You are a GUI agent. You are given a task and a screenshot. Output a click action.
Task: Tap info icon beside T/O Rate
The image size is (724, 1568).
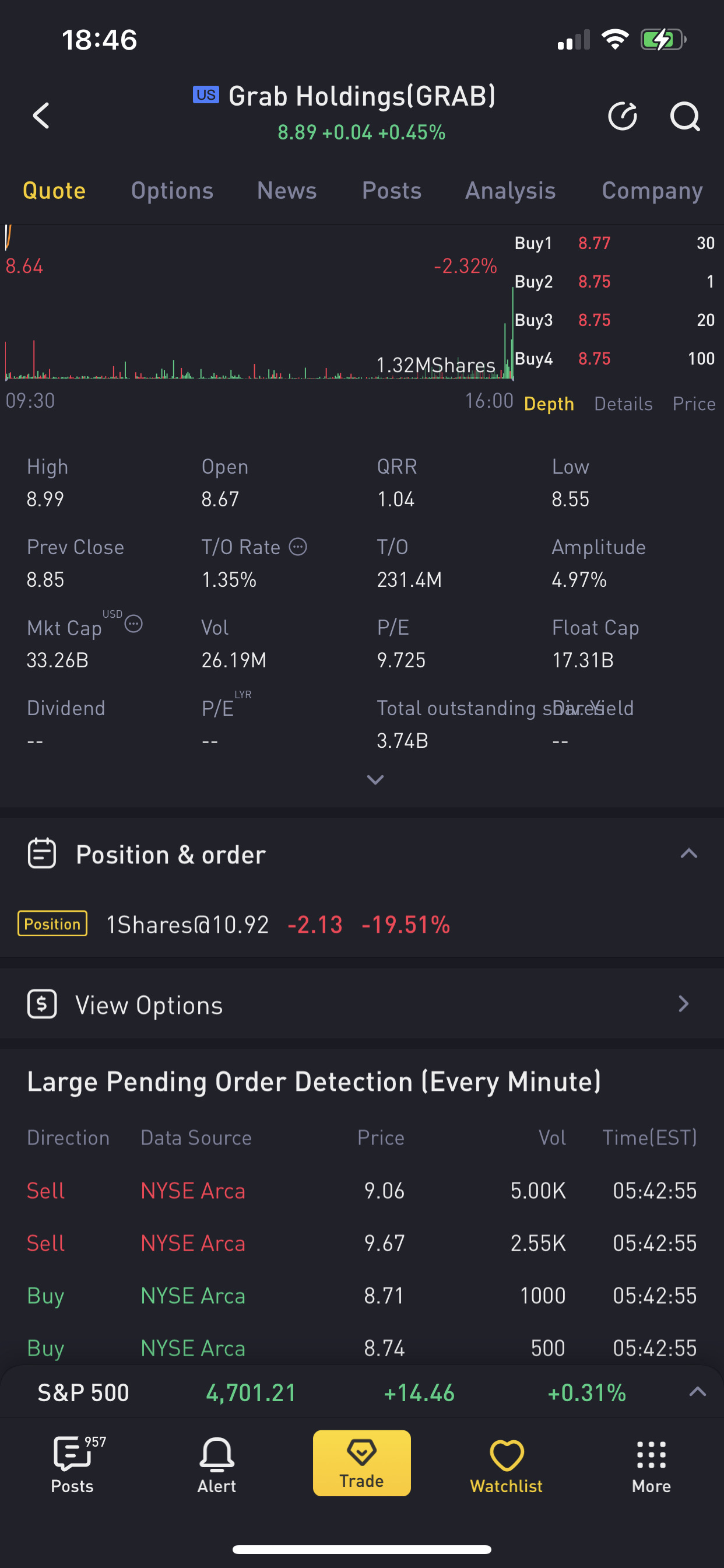(297, 547)
